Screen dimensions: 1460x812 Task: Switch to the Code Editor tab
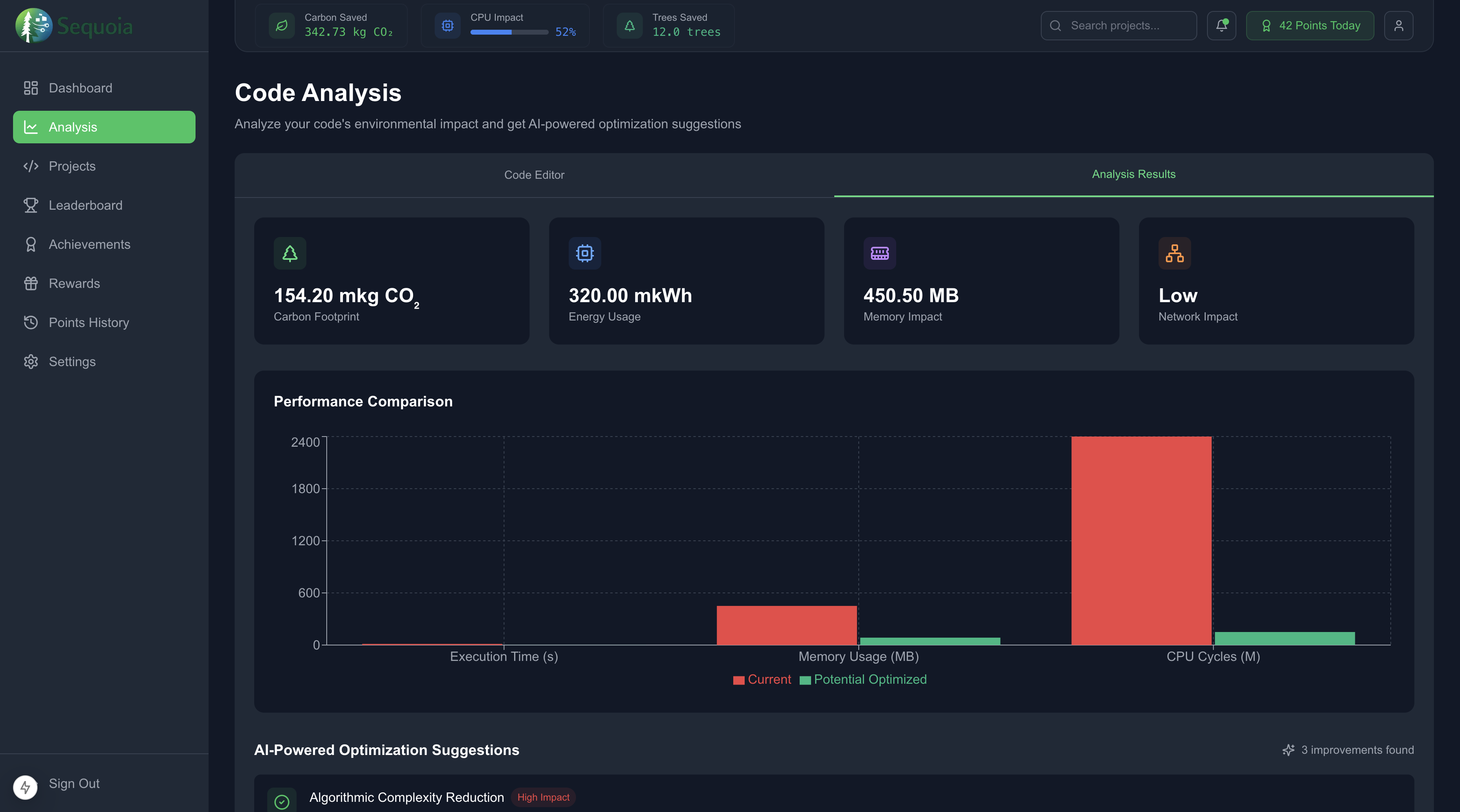click(534, 175)
